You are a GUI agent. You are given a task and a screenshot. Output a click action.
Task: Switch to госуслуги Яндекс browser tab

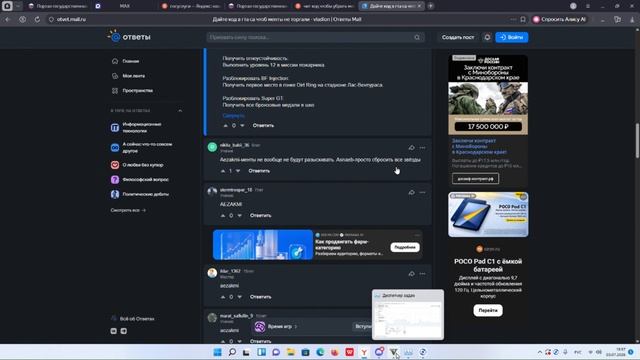191,6
